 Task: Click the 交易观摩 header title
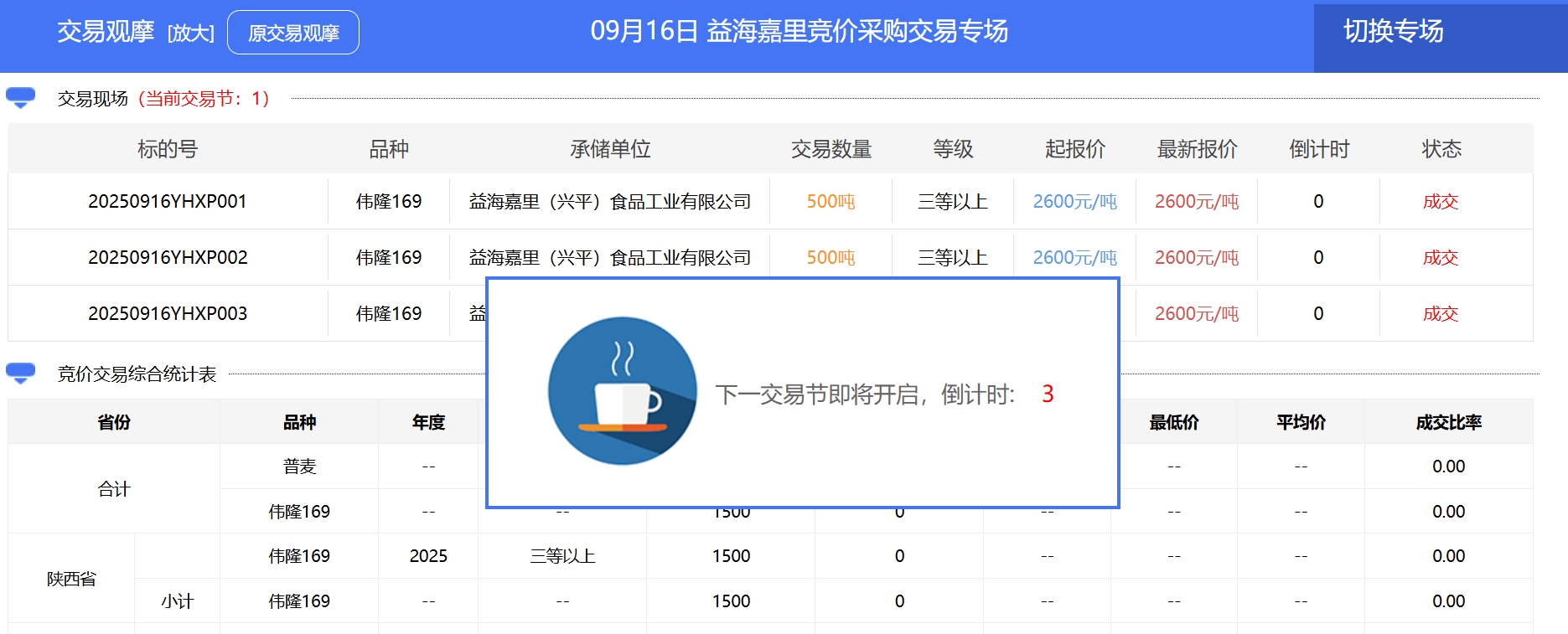(106, 32)
